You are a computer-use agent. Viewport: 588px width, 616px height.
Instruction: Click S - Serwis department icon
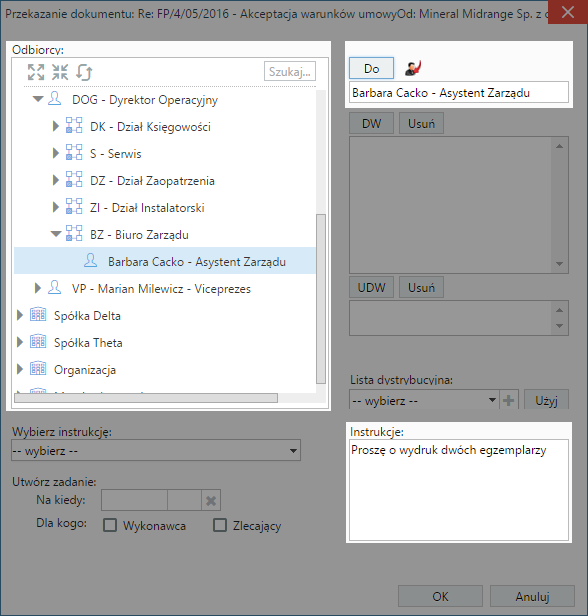[74, 152]
